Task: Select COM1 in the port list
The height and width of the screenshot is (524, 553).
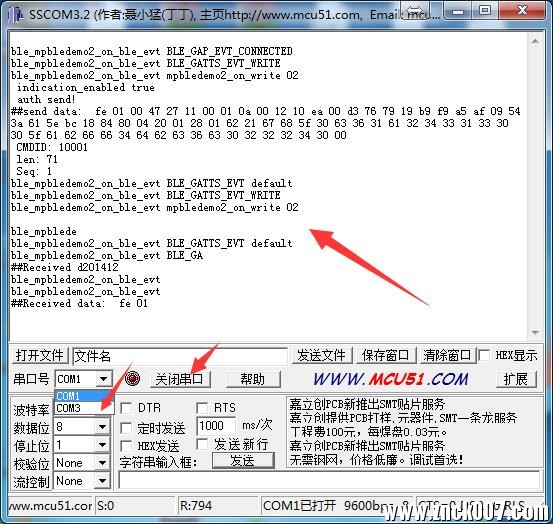Action: pos(84,396)
